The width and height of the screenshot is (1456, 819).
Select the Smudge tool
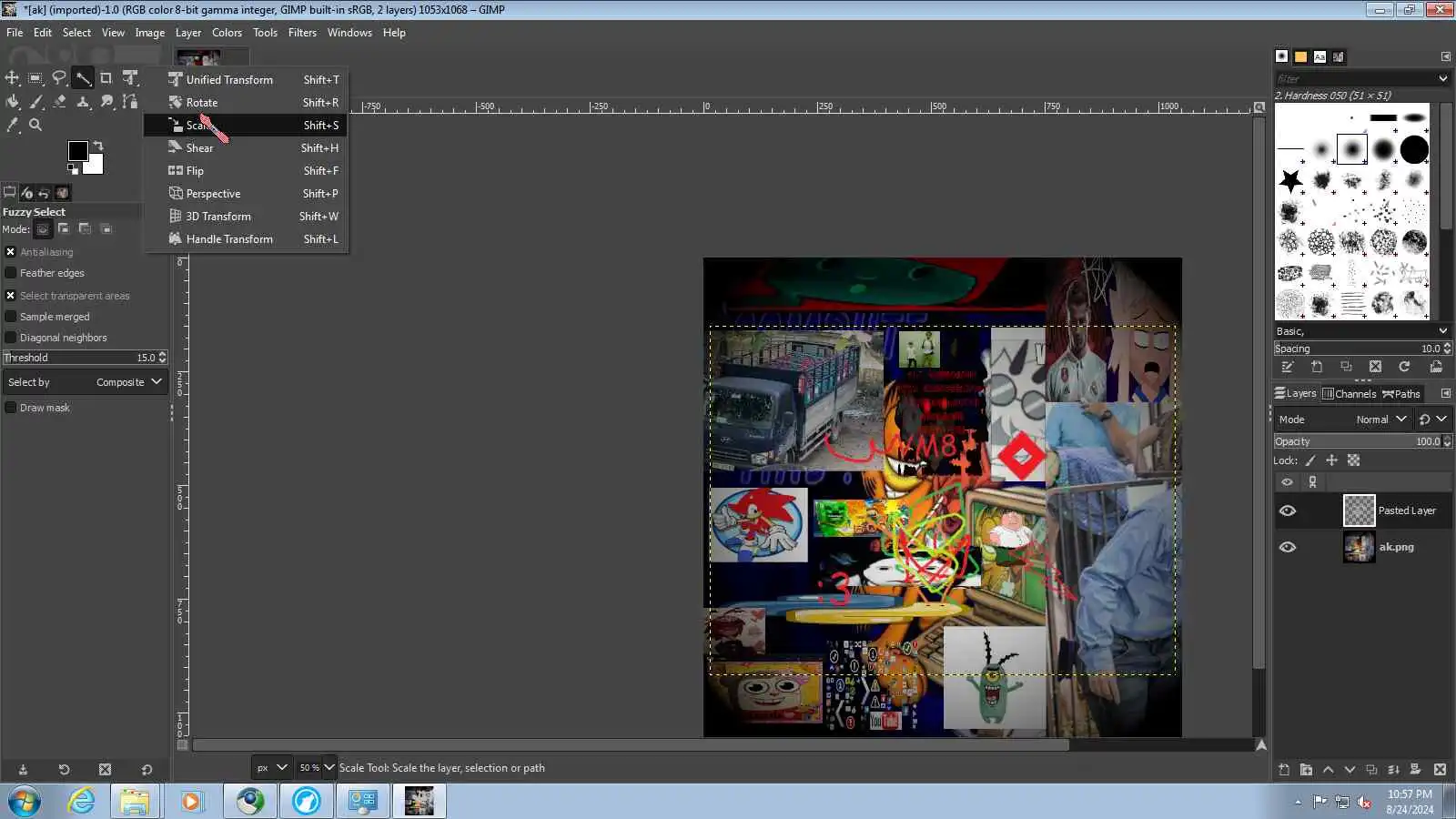(x=106, y=102)
